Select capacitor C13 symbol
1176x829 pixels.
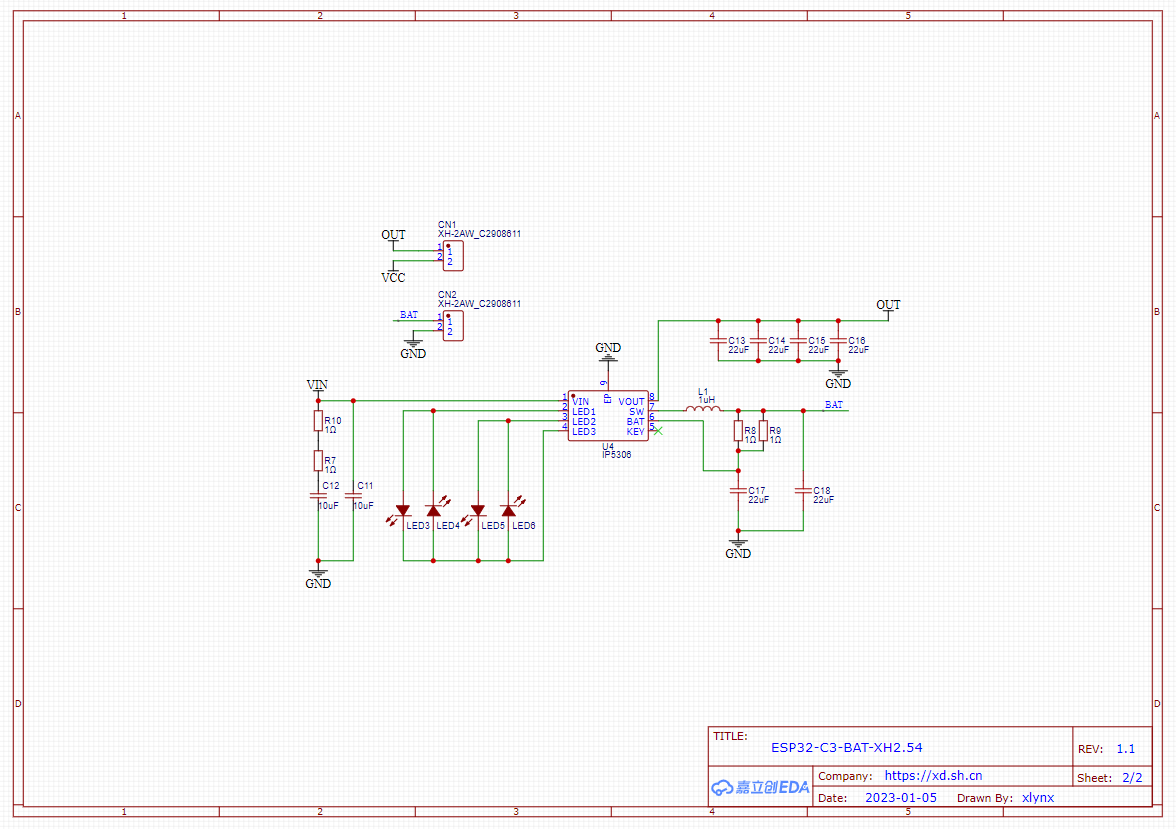click(x=717, y=341)
